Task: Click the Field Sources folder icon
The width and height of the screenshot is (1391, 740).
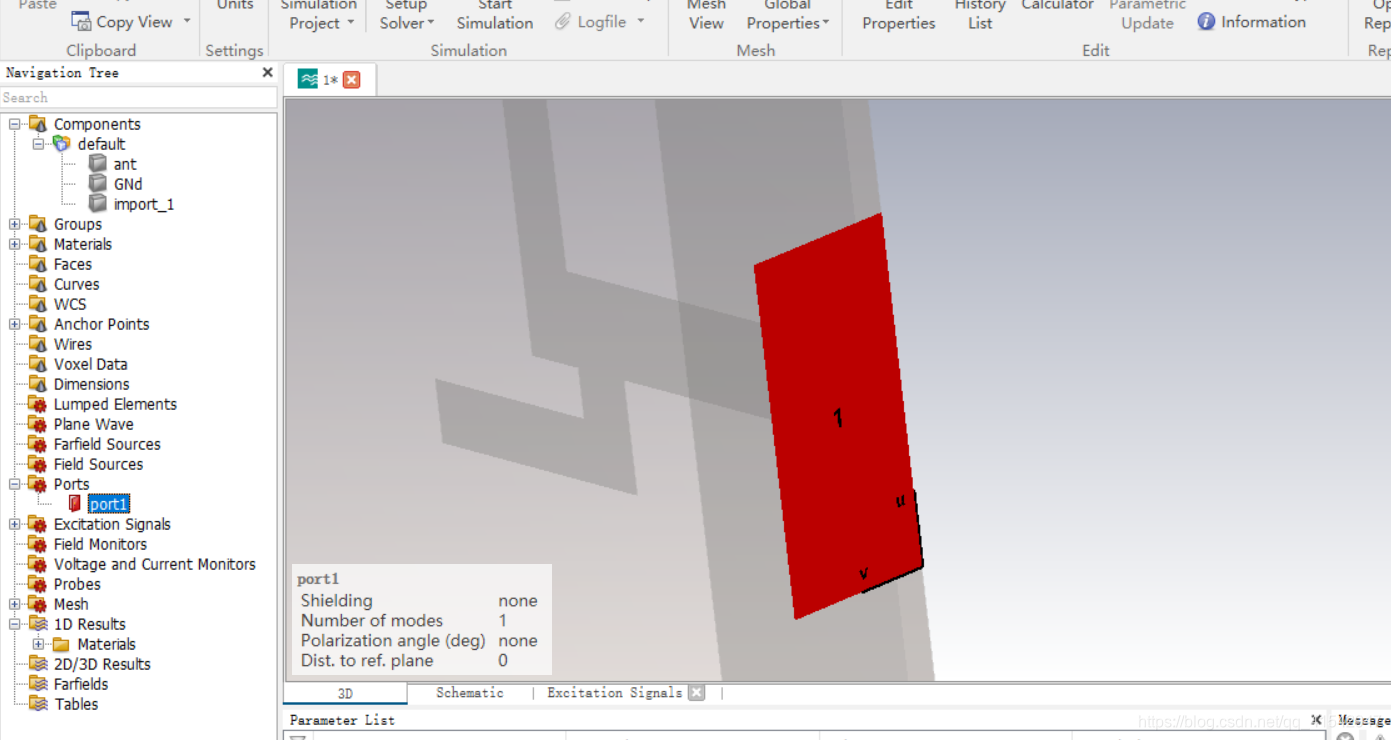Action: coord(38,464)
